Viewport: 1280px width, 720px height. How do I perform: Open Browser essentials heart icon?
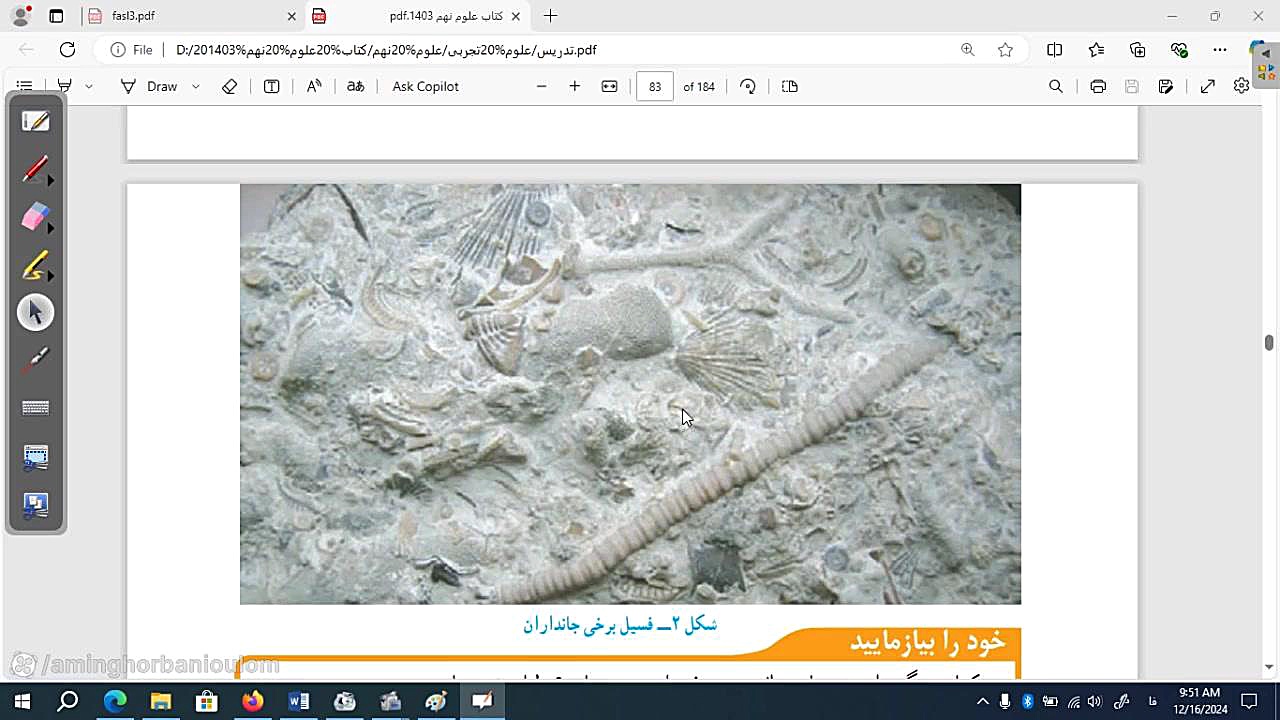(1179, 50)
